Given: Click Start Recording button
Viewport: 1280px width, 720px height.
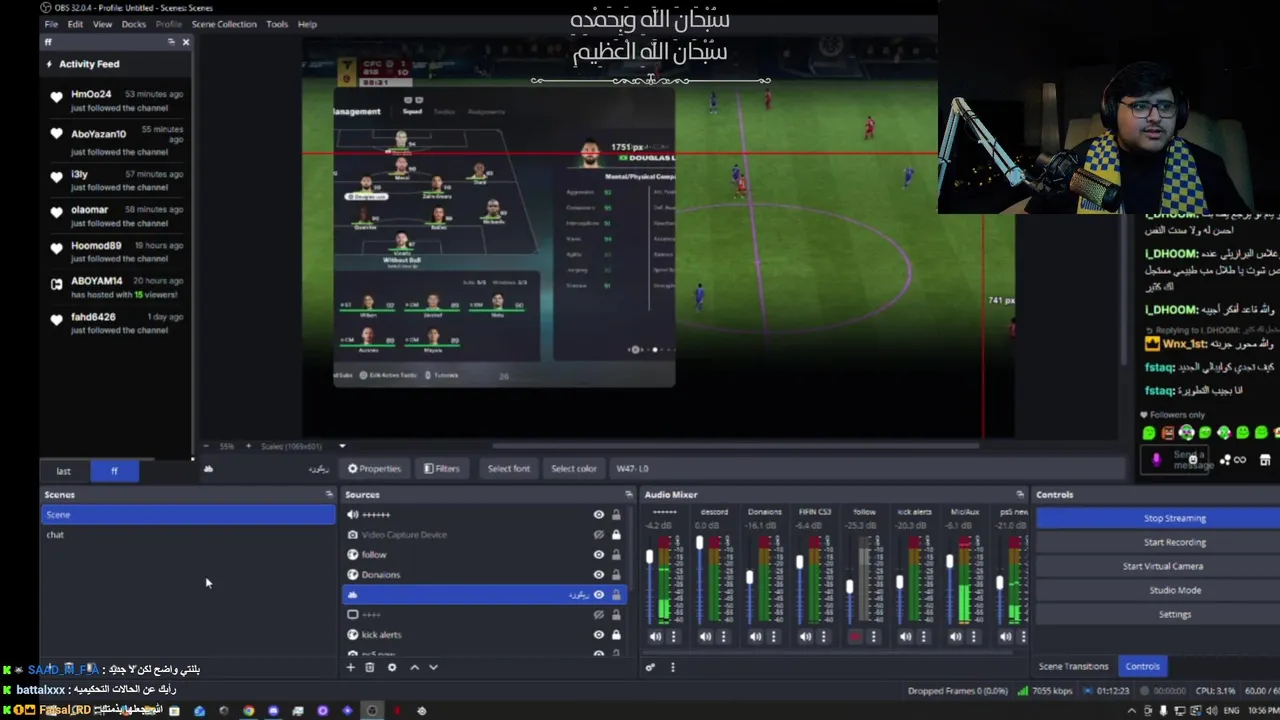Looking at the screenshot, I should pos(1174,542).
